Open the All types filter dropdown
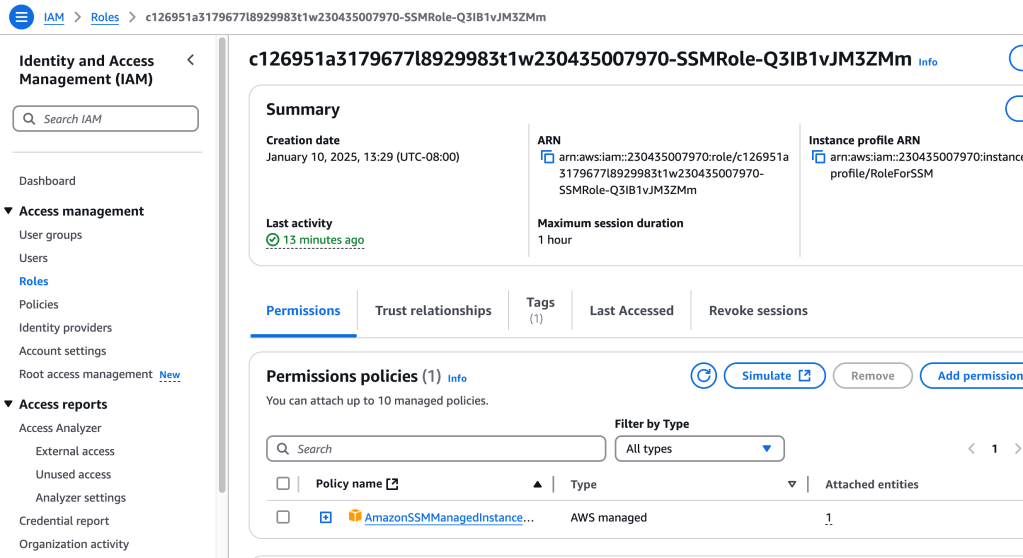 pos(699,449)
